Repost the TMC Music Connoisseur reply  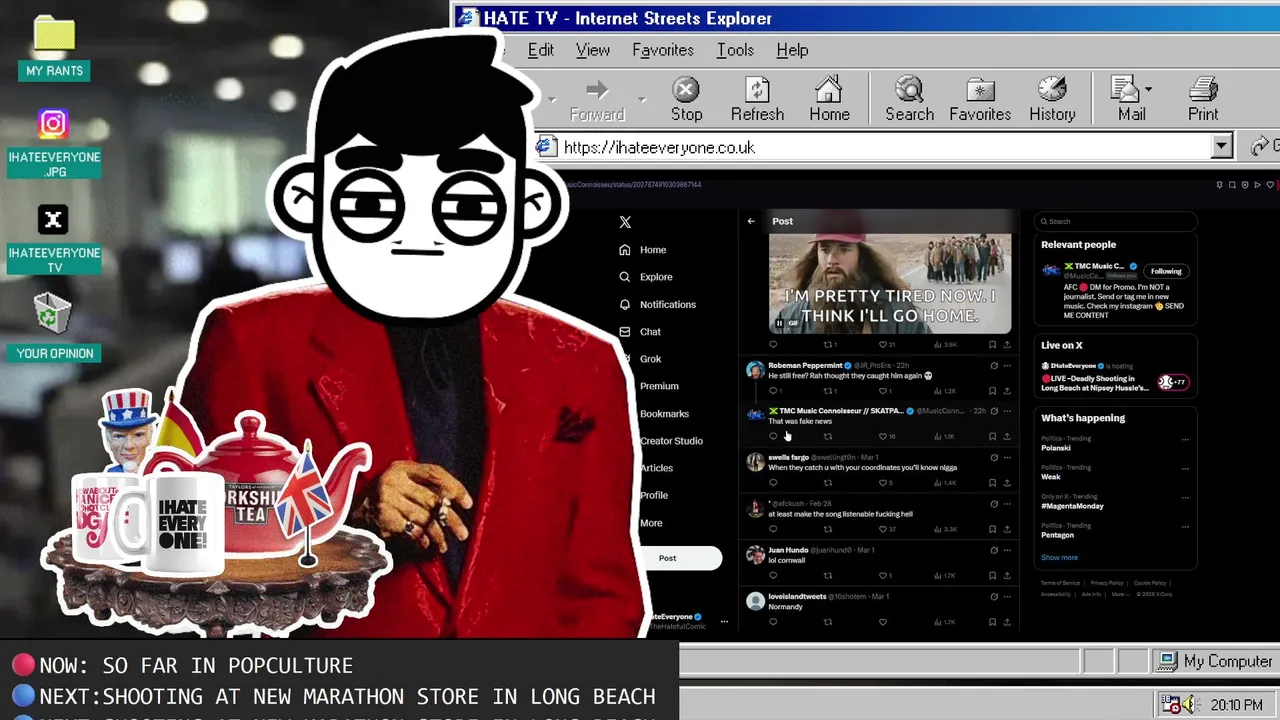click(827, 436)
